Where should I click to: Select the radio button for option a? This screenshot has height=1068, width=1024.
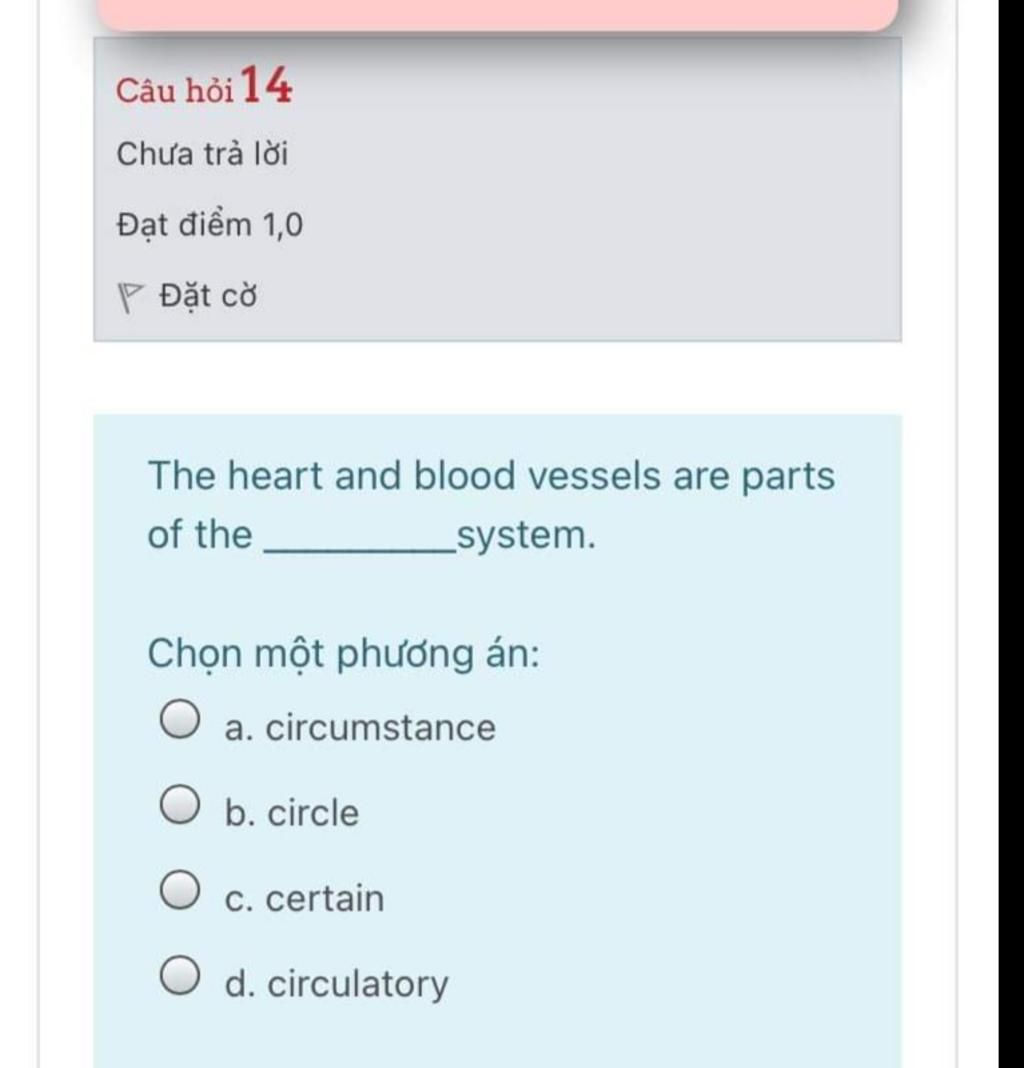pos(180,719)
